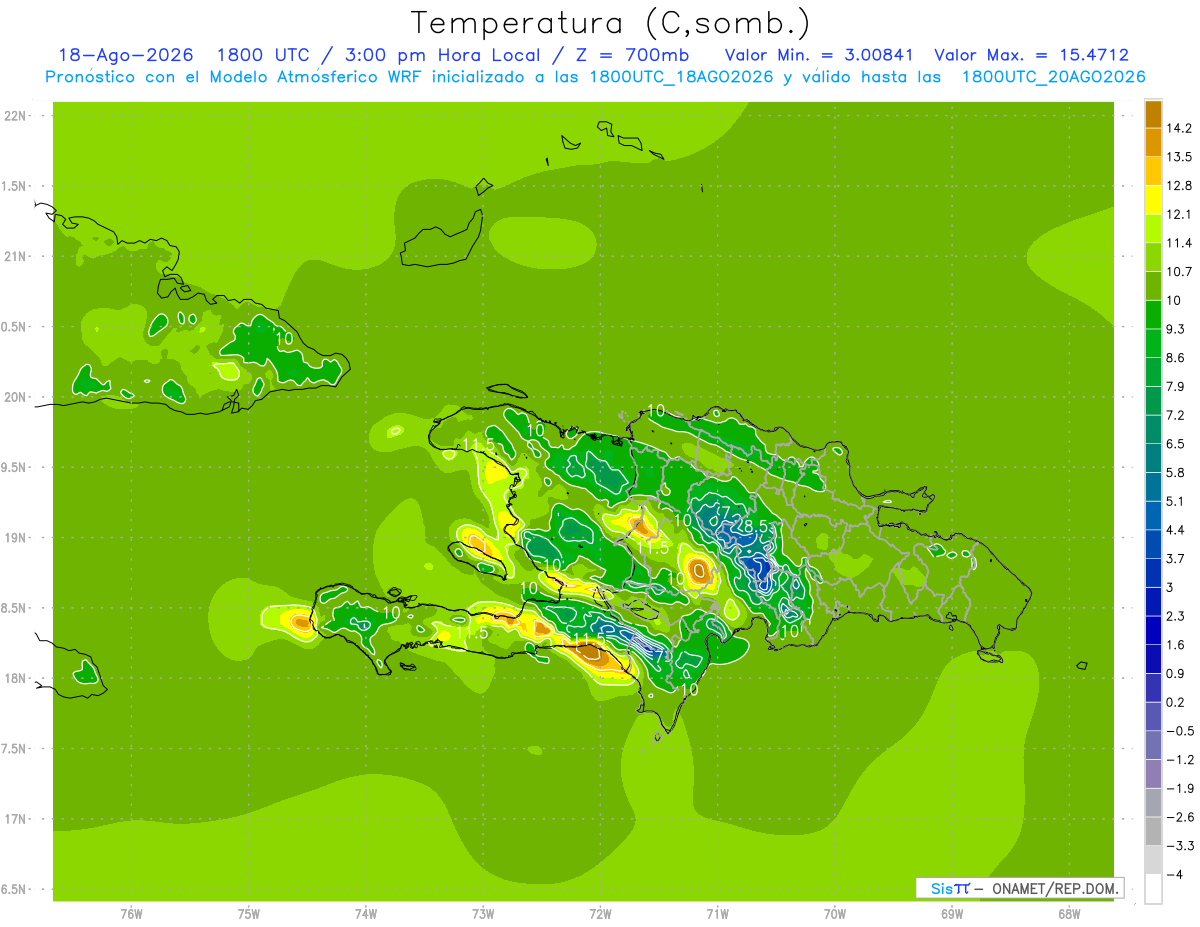The width and height of the screenshot is (1200, 927).
Task: Select the legend swatch between -0.5 and 0.2
Action: pos(1153,716)
